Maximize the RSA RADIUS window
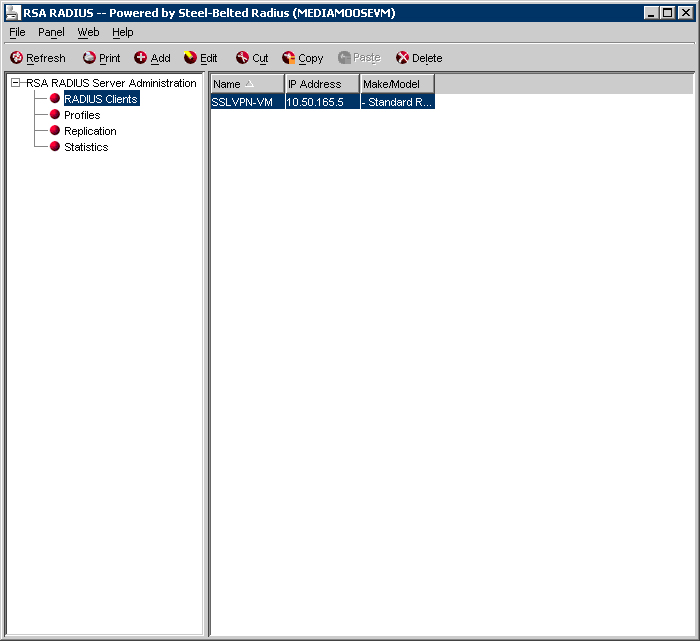Viewport: 700px width, 641px height. pos(668,13)
